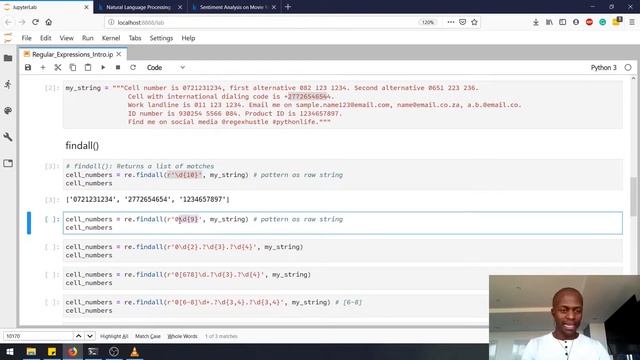640x360 pixels.
Task: Open the terminal app from the taskbar
Action: [x=93, y=351]
